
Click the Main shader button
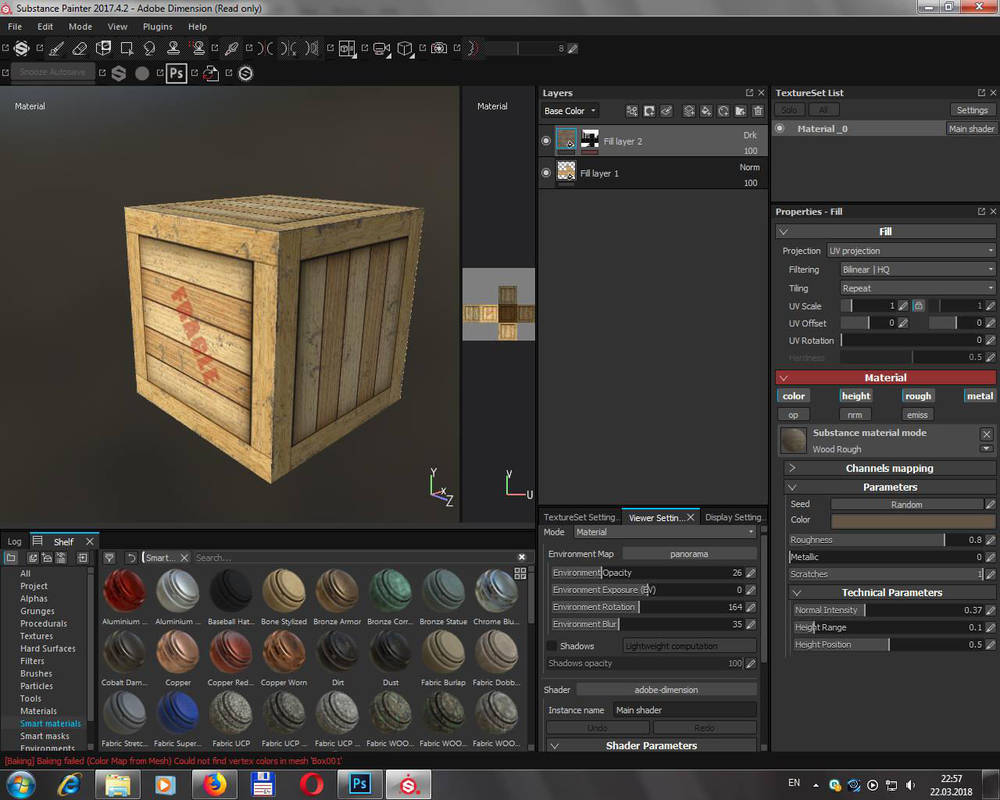[971, 129]
